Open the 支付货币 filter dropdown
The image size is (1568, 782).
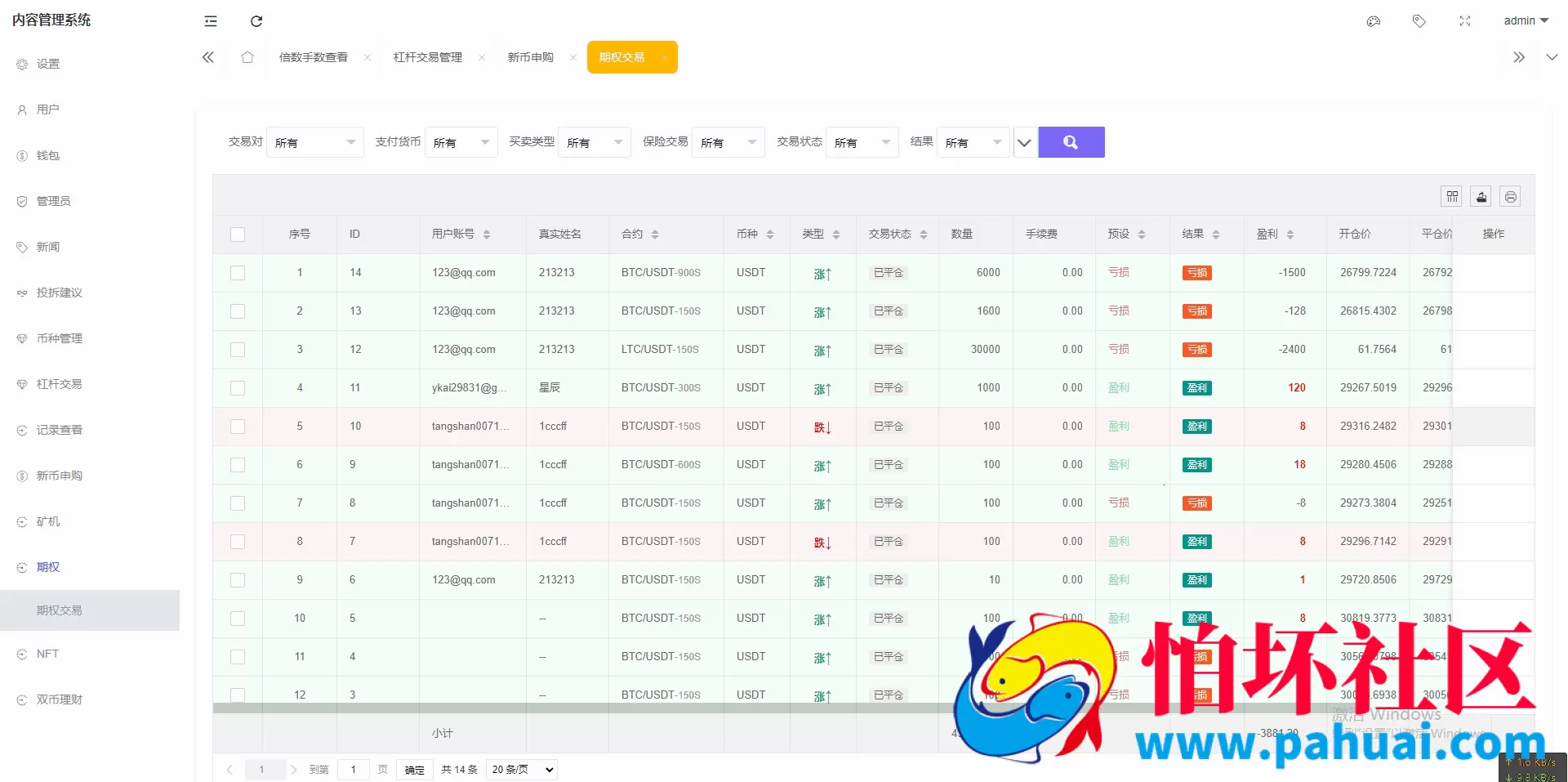pyautogui.click(x=461, y=142)
